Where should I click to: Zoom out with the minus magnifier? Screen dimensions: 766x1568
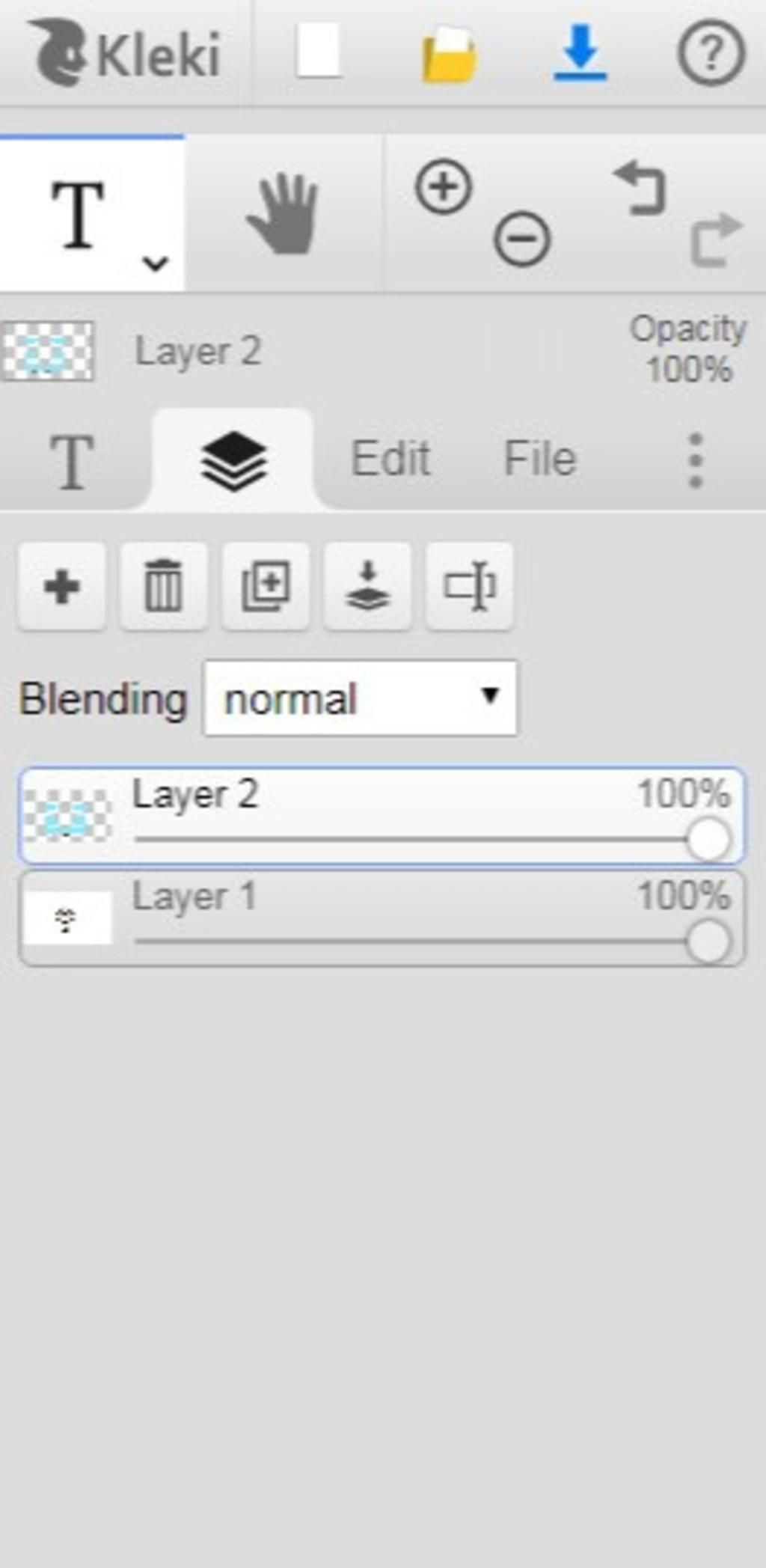522,240
